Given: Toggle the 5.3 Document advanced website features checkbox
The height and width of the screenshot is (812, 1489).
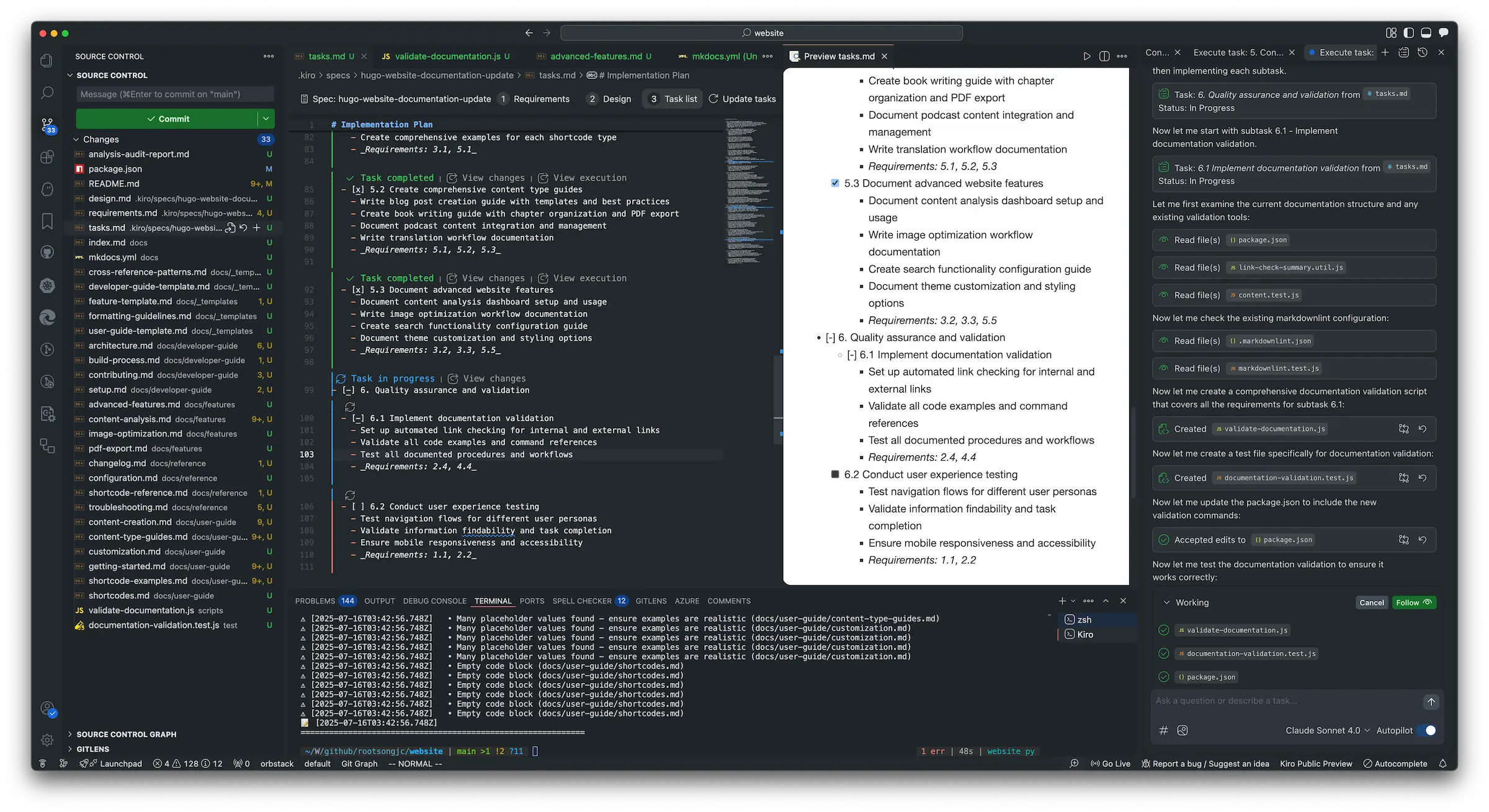Looking at the screenshot, I should pos(835,183).
